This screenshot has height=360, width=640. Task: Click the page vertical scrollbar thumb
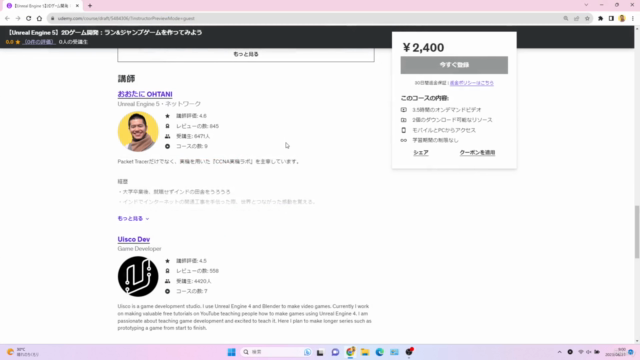click(636, 232)
